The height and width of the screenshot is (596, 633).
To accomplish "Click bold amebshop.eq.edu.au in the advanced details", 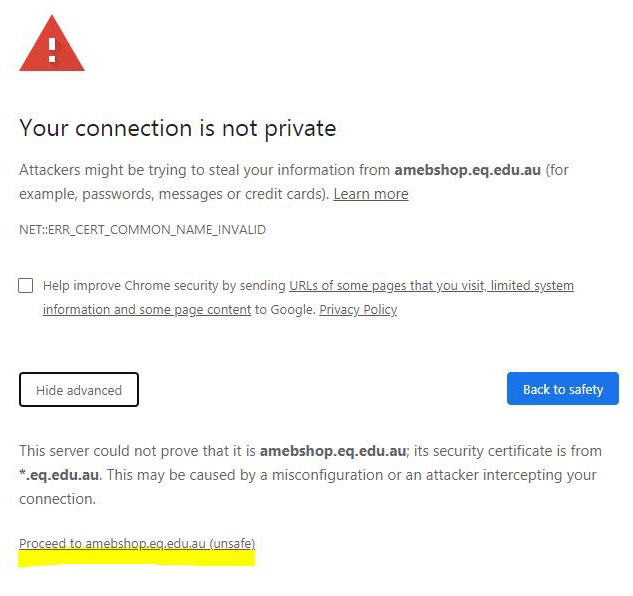I will pos(333,451).
